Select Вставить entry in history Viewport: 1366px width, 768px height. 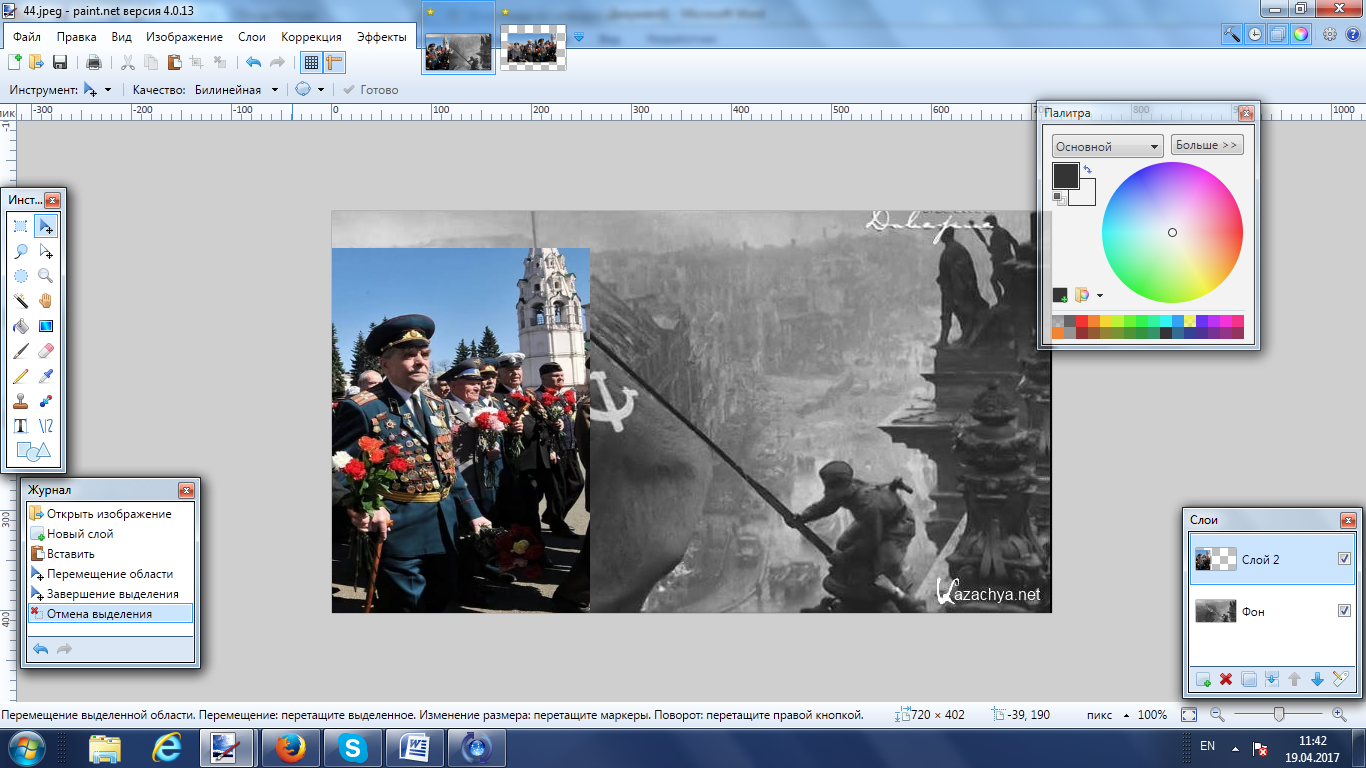pos(110,554)
